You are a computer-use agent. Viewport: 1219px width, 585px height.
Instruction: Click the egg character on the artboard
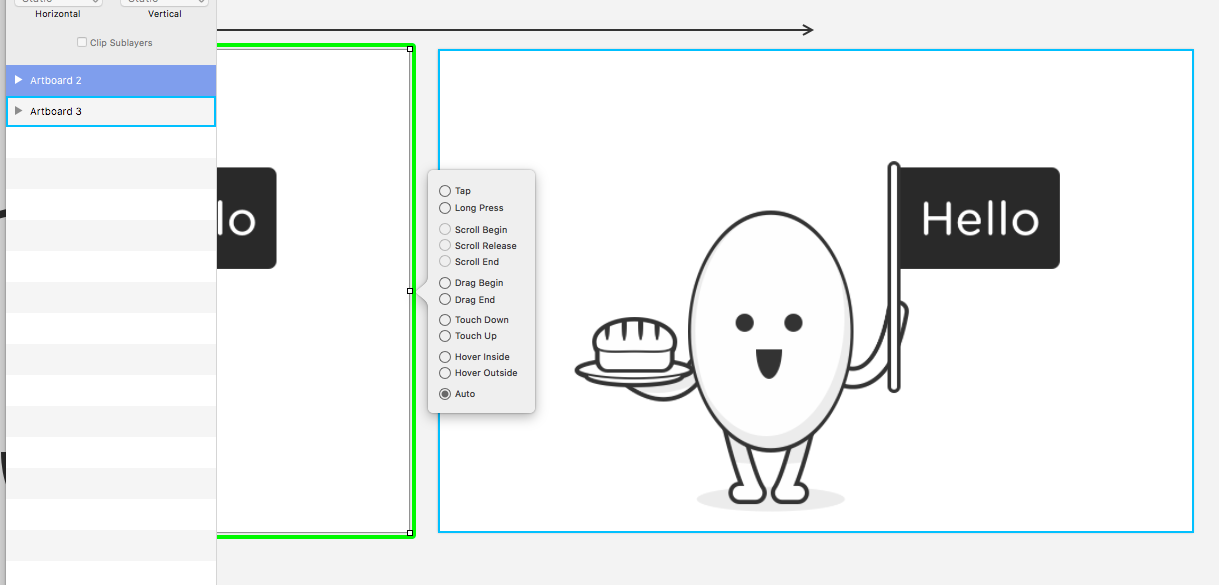pyautogui.click(x=769, y=333)
